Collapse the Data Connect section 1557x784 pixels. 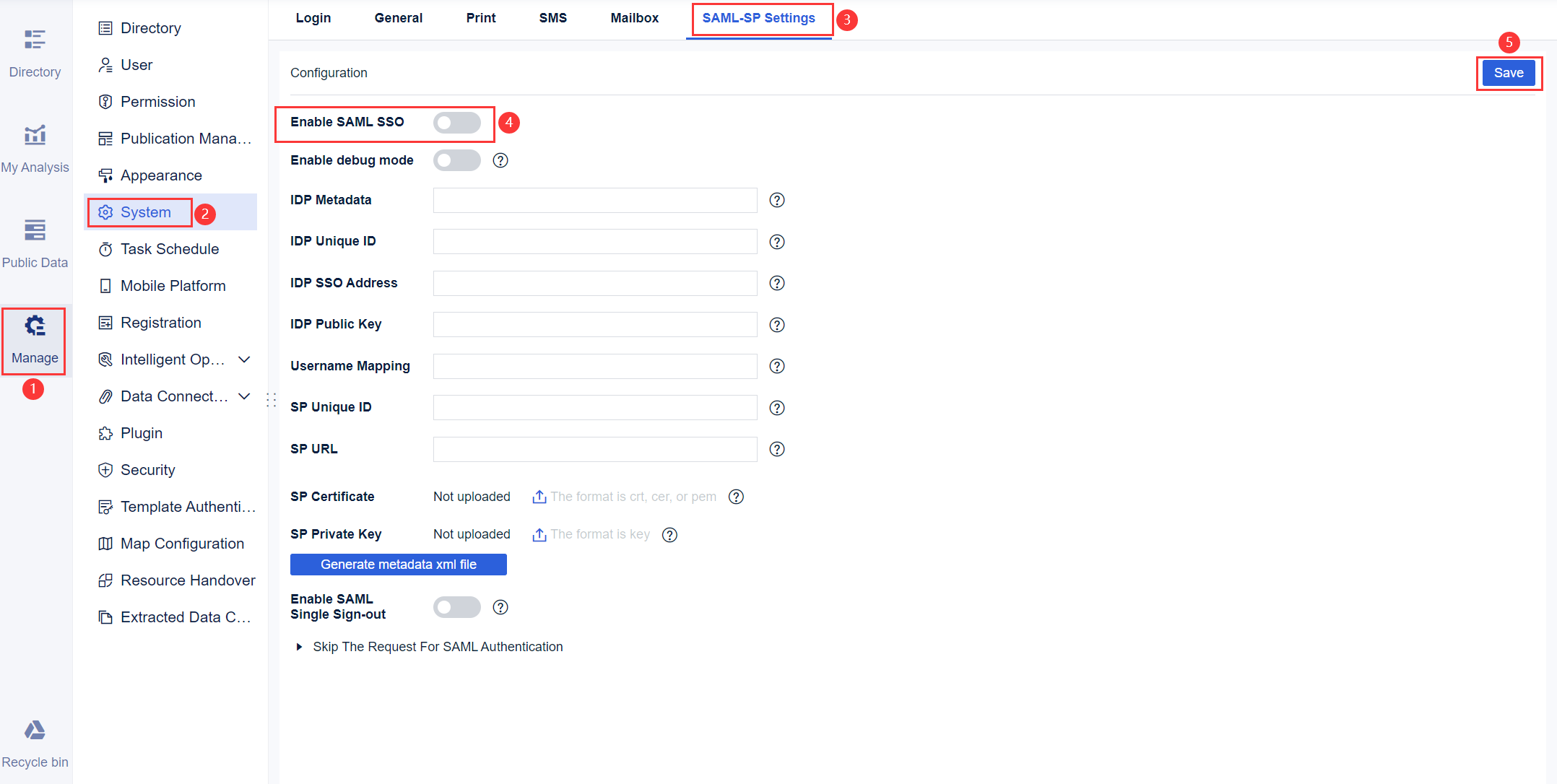point(244,396)
